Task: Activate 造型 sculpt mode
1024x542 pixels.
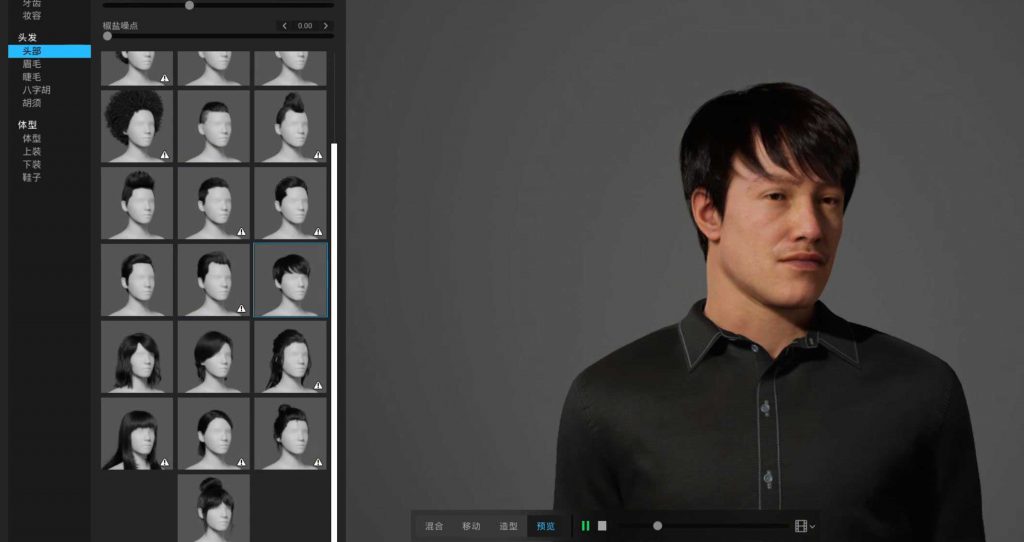Action: point(508,526)
